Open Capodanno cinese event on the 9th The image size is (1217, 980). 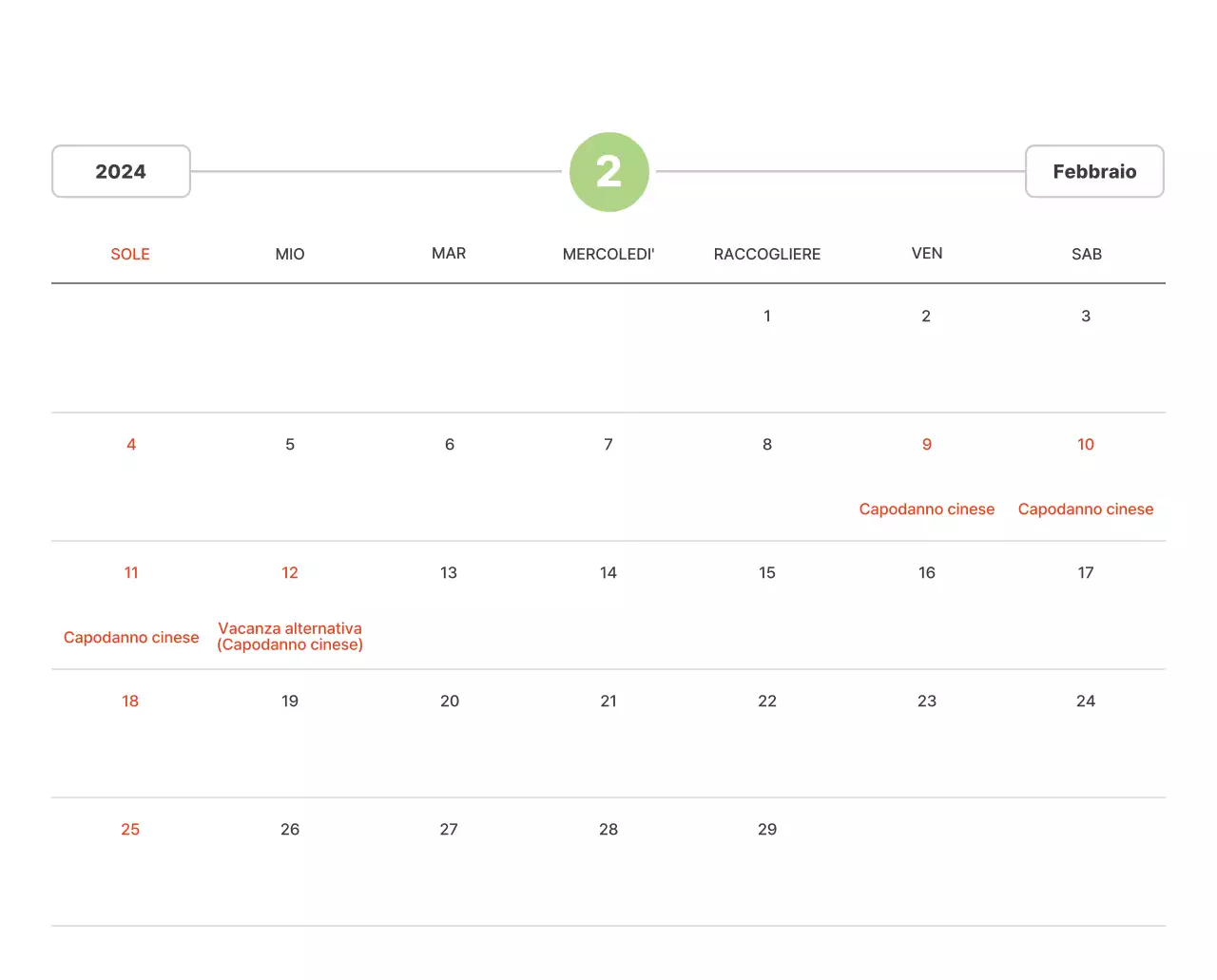[926, 509]
